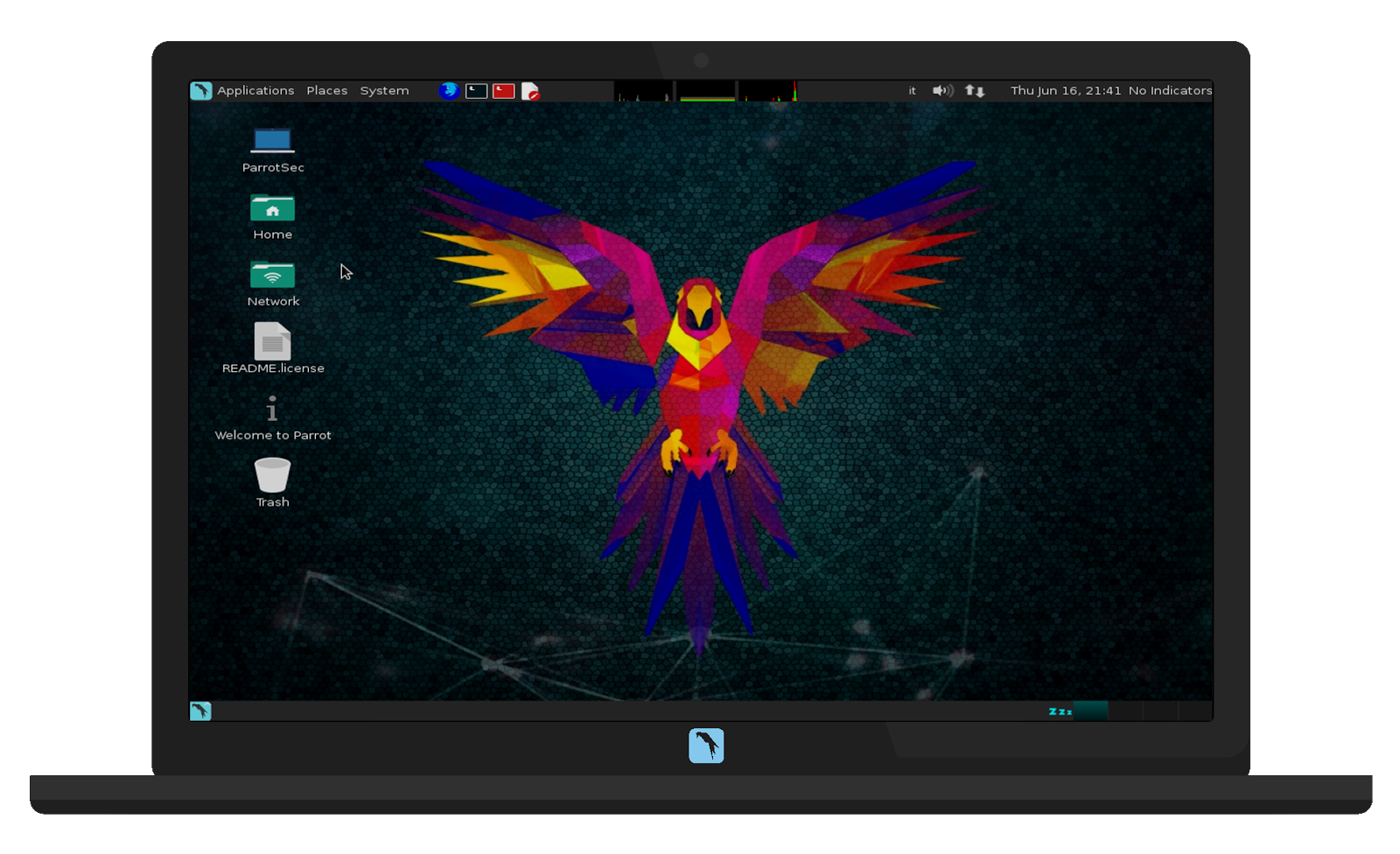Open the text editor launcher in panel
This screenshot has height=854, width=1400.
pos(530,91)
